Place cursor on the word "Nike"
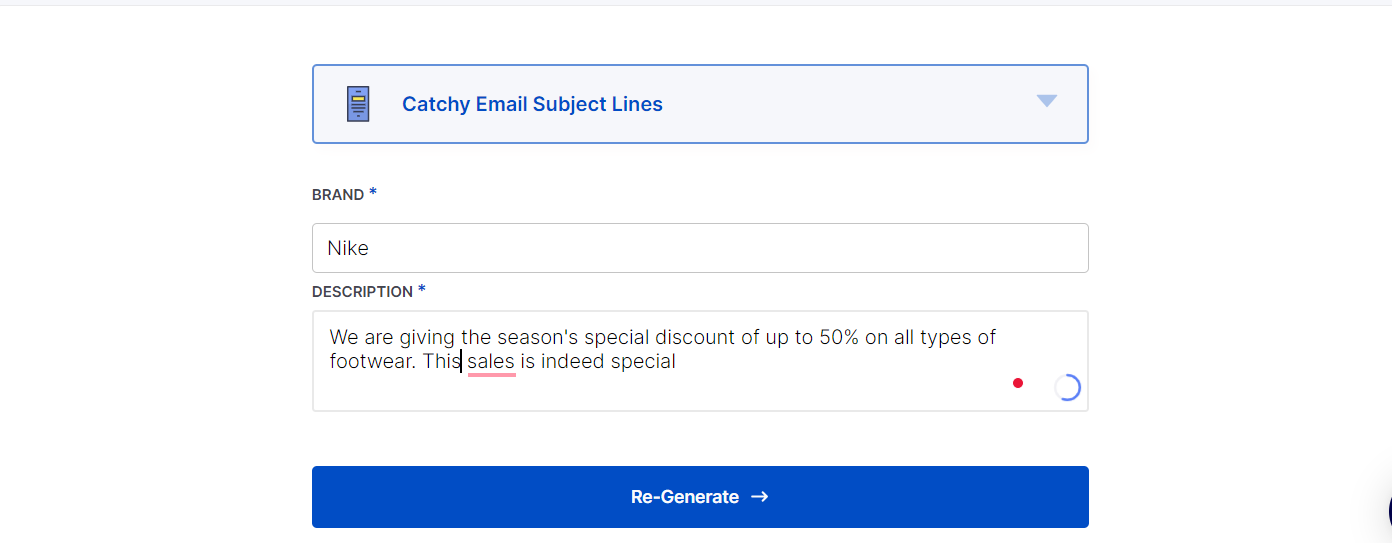Image resolution: width=1392 pixels, height=543 pixels. click(x=348, y=248)
